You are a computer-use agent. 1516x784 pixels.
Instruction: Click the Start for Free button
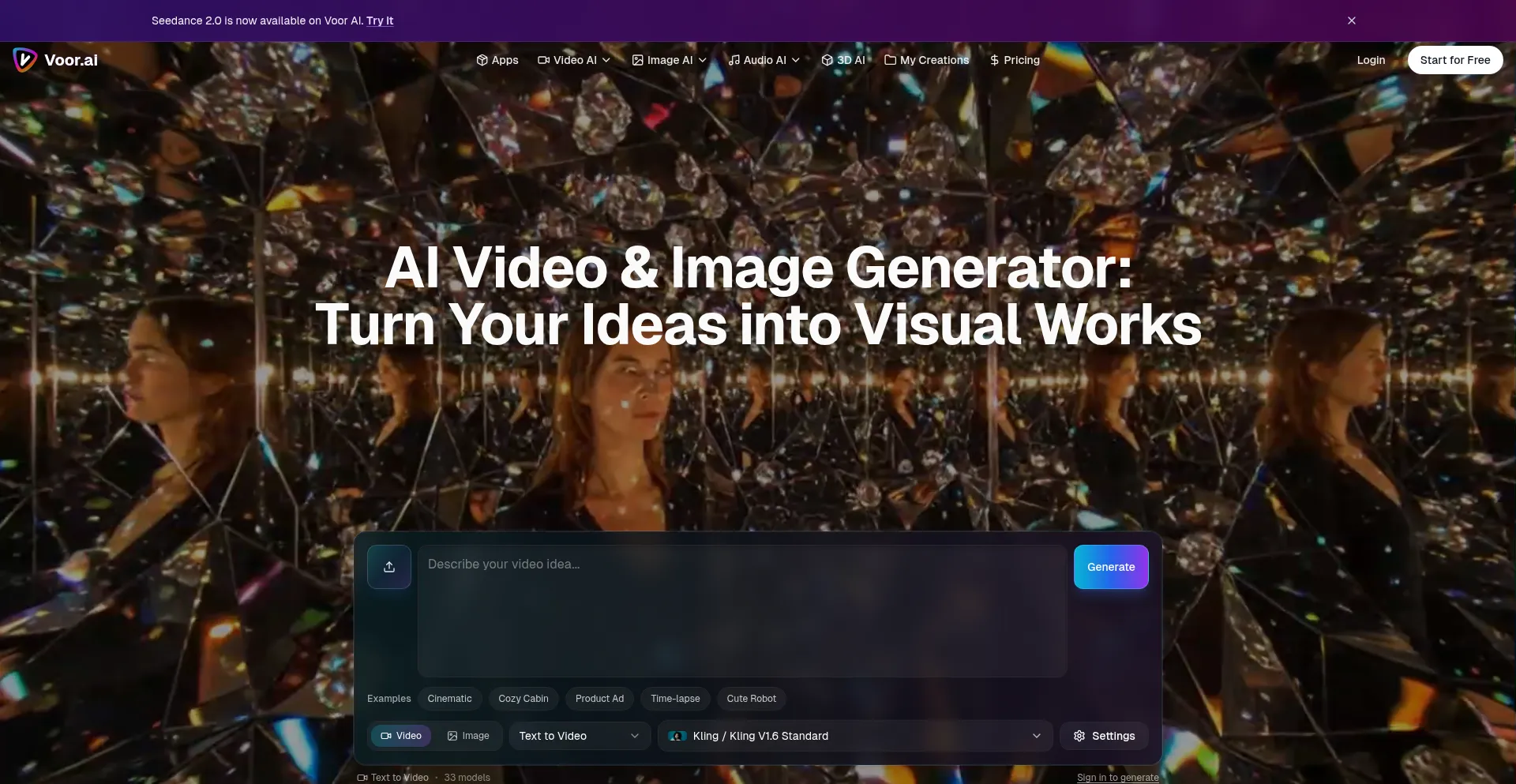(1455, 60)
